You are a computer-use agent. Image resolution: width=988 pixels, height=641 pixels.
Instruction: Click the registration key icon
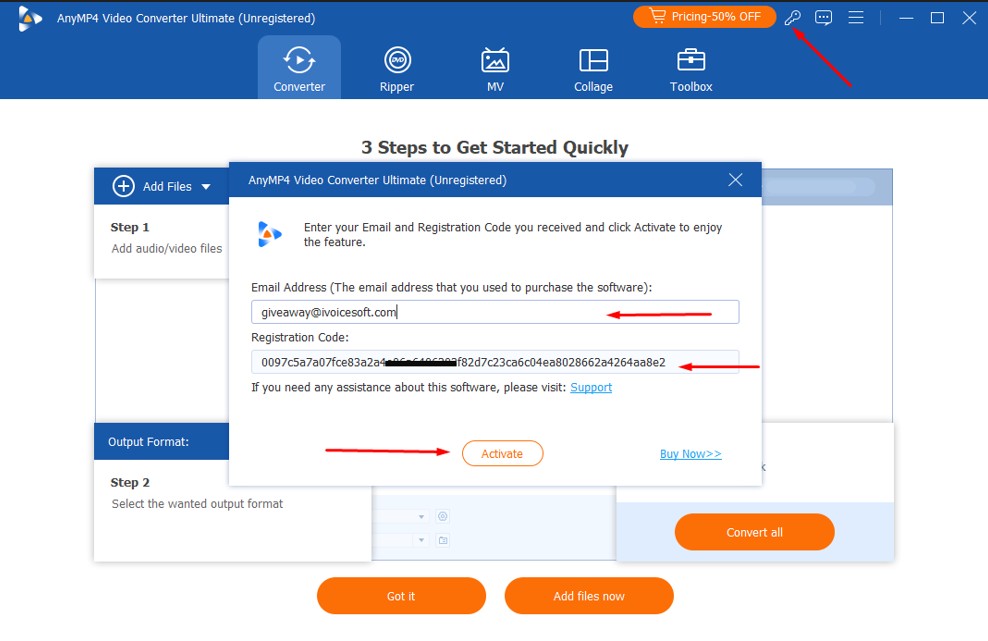(792, 17)
